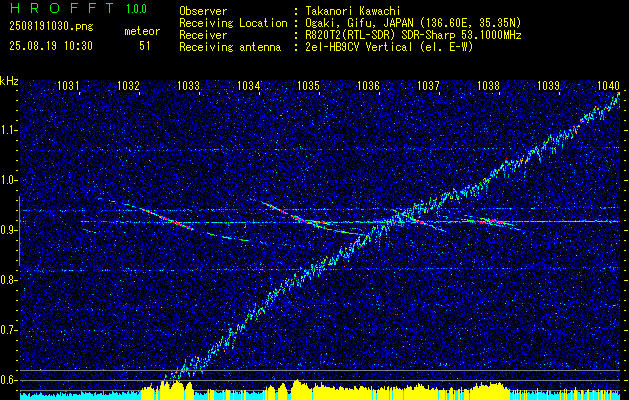The image size is (629, 400).
Task: Click the gray vertical range bar near 0.9 kHz
Action: (19, 231)
